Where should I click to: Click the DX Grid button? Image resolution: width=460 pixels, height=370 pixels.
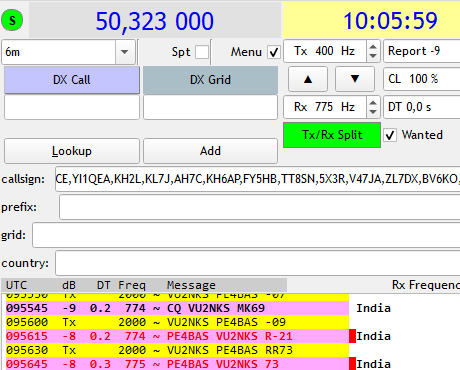point(210,80)
